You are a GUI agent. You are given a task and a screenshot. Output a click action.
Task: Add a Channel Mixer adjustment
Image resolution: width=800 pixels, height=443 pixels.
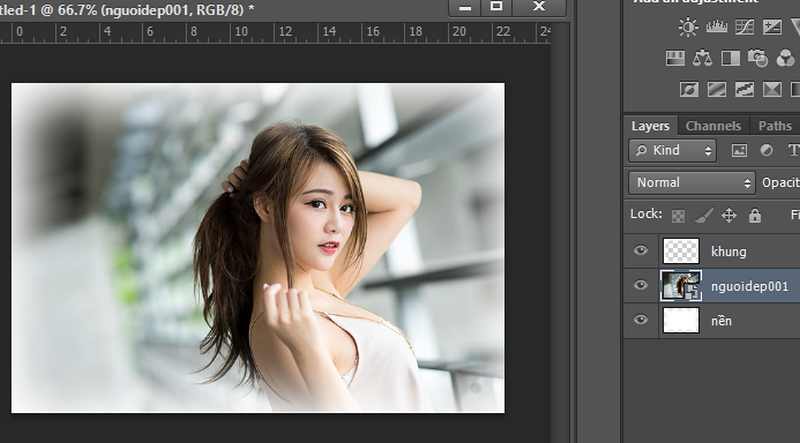(x=786, y=58)
